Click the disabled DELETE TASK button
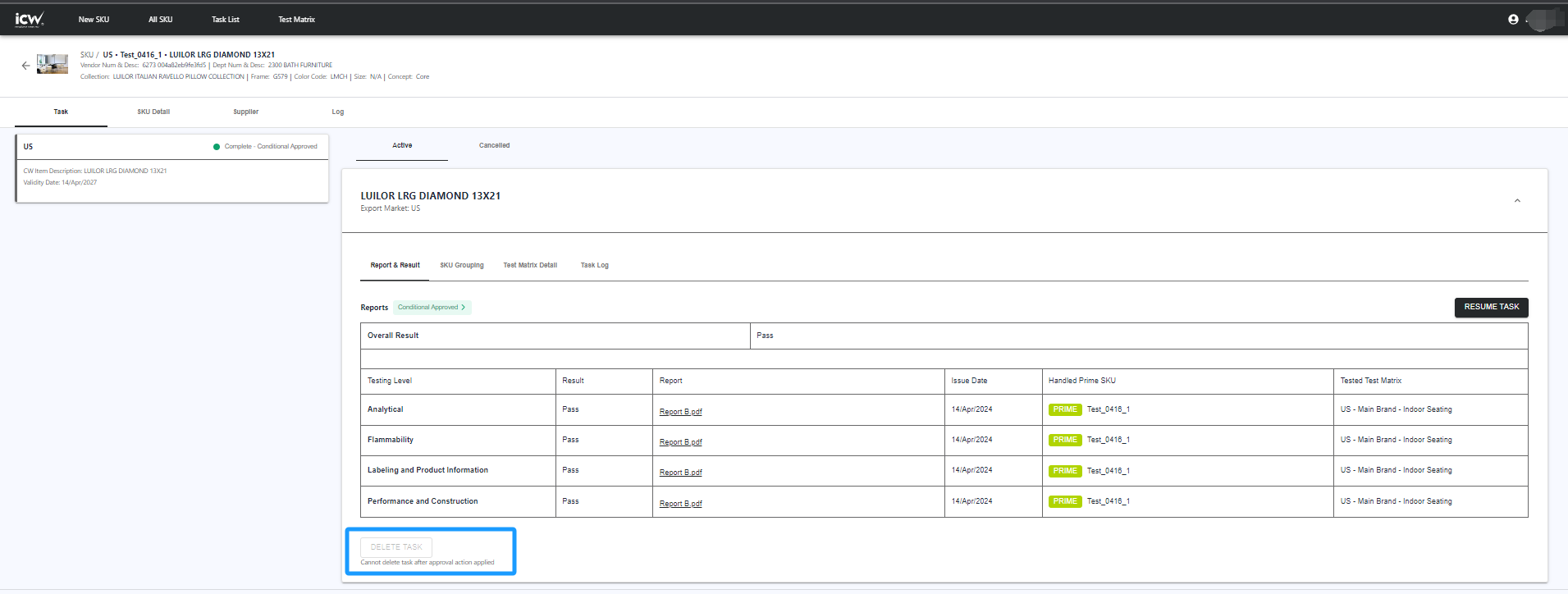1568x594 pixels. pos(396,547)
